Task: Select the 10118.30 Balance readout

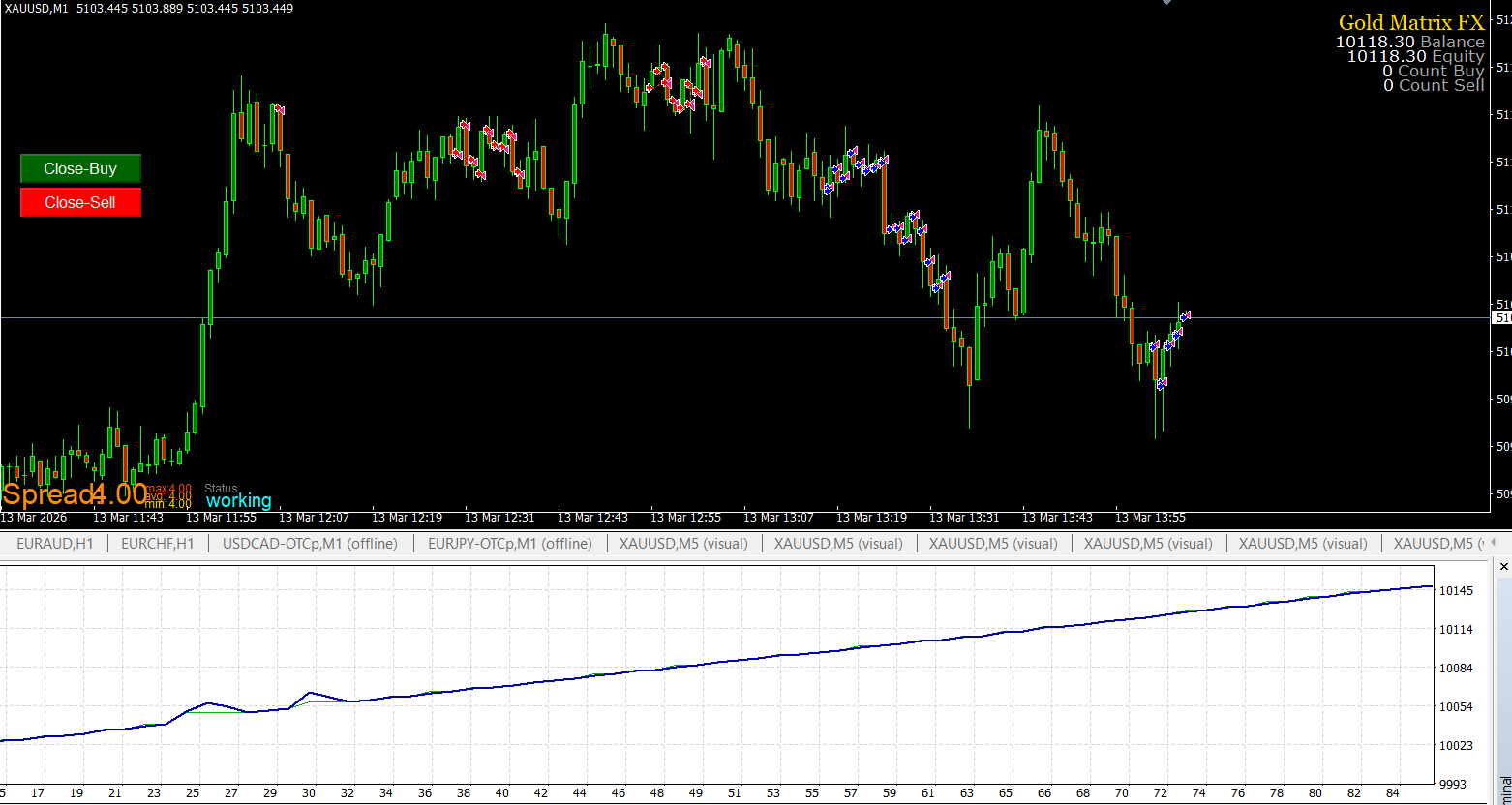Action: click(x=1410, y=42)
